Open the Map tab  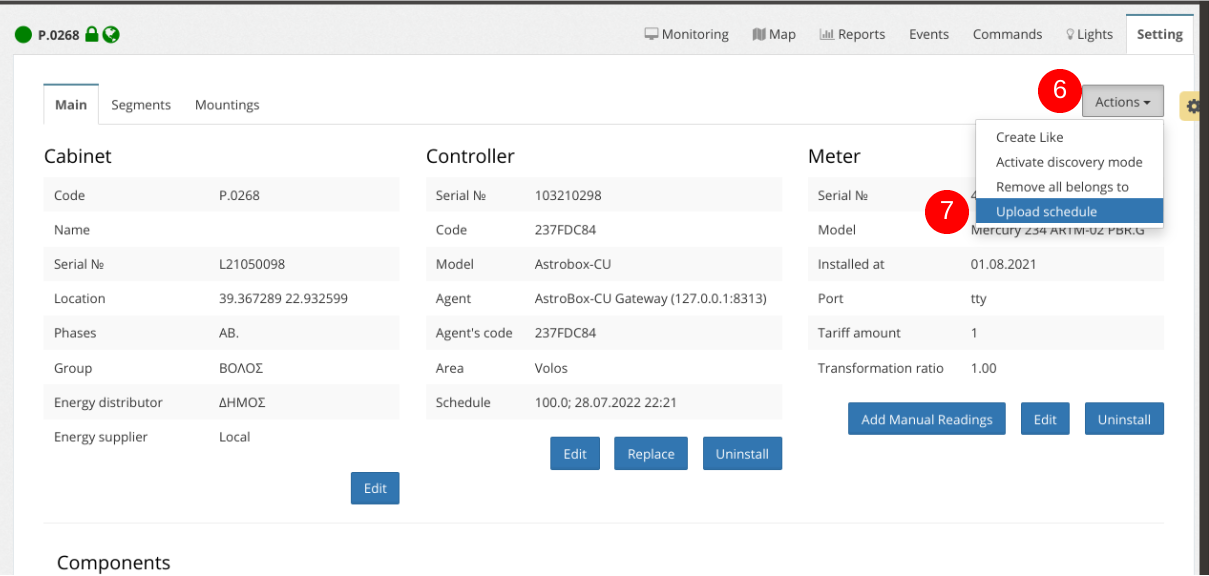pyautogui.click(x=773, y=34)
